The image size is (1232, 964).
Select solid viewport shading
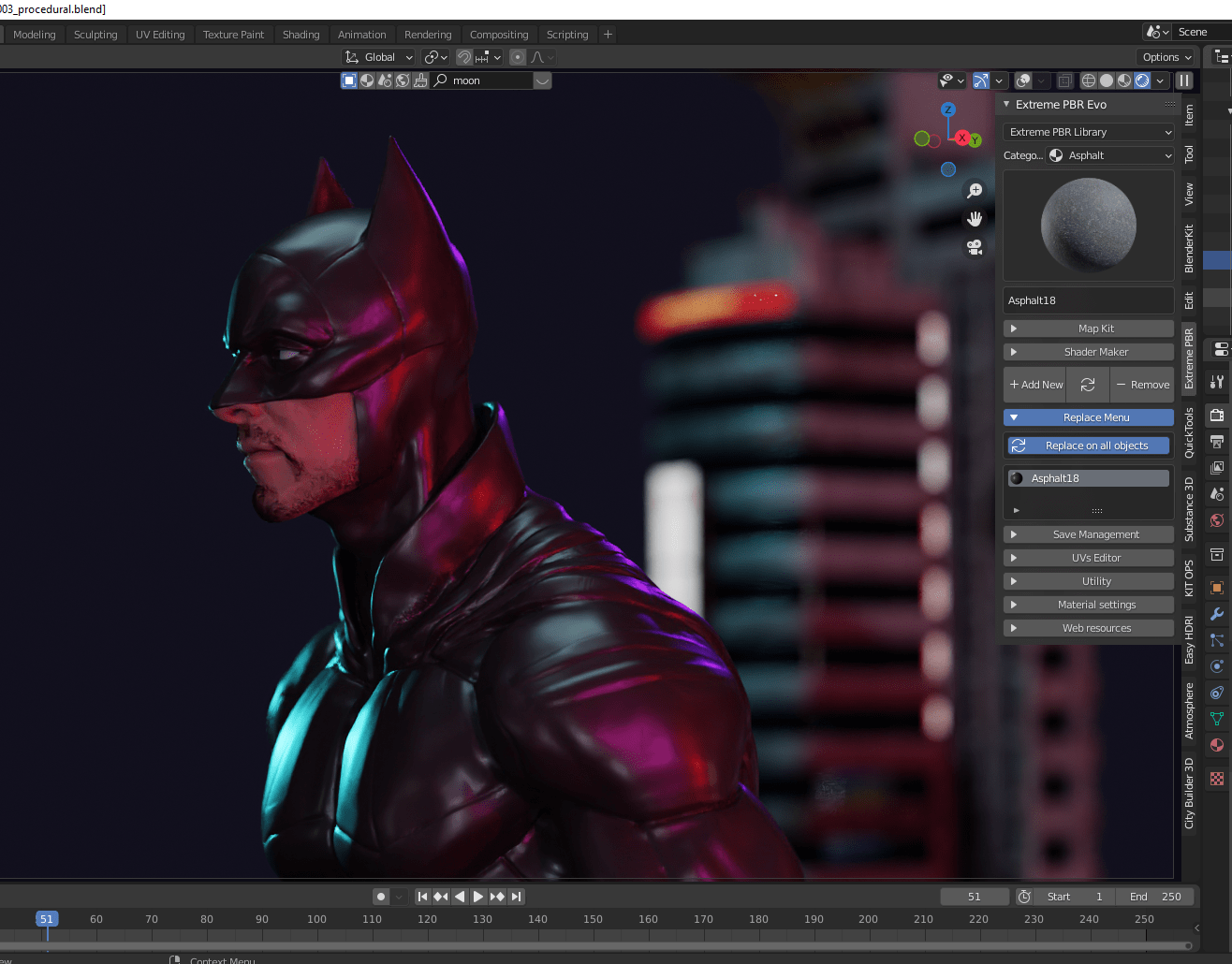1107,80
